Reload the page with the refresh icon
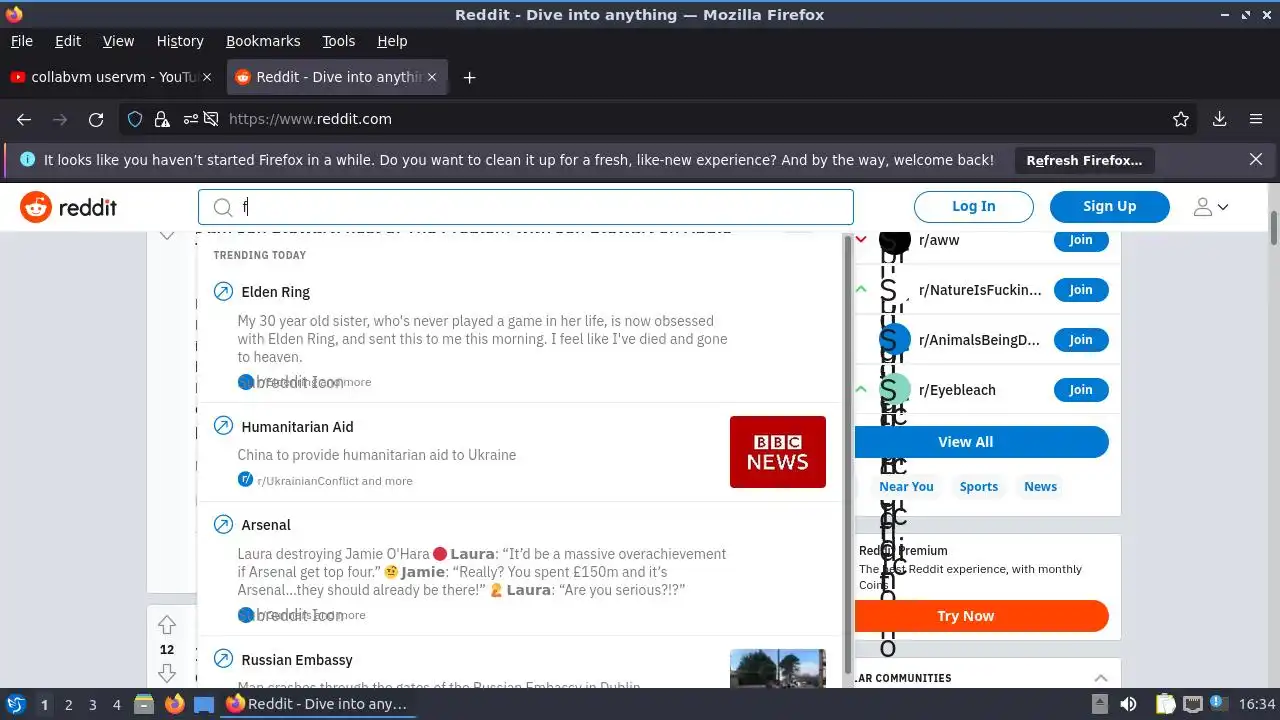The height and width of the screenshot is (720, 1280). pyautogui.click(x=96, y=119)
